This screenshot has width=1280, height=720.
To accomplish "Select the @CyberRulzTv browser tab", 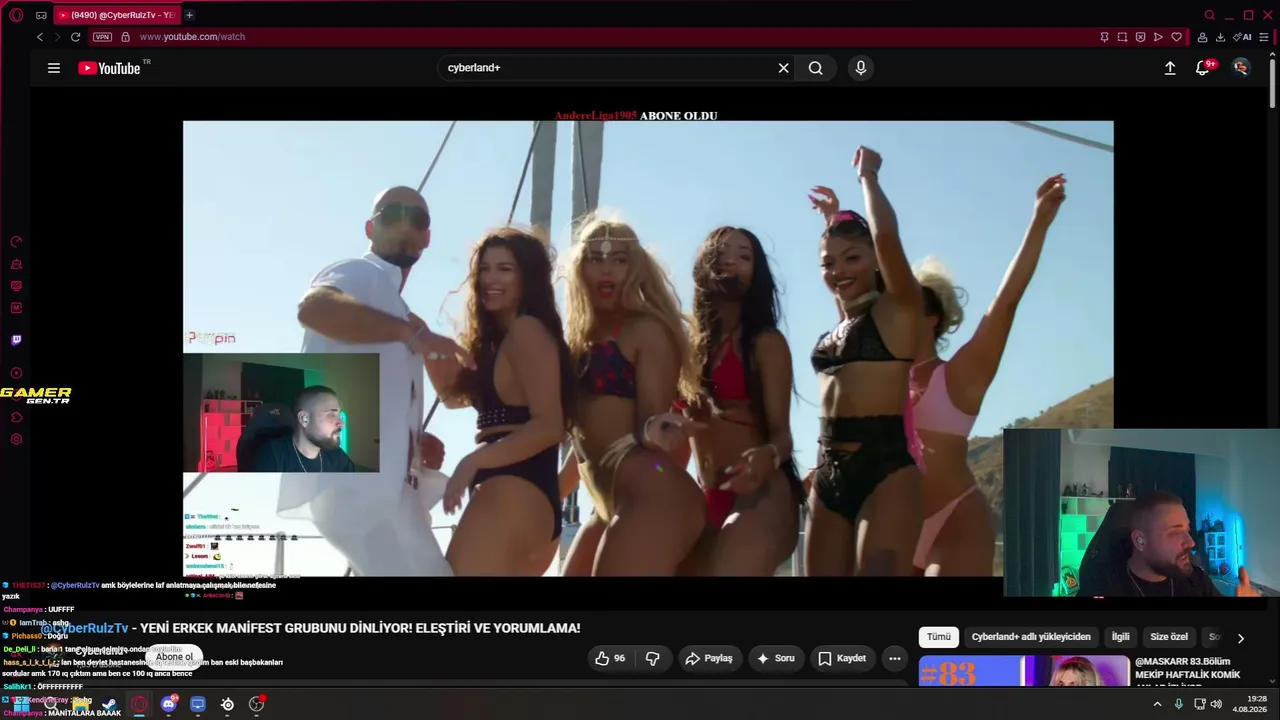I will 116,15.
